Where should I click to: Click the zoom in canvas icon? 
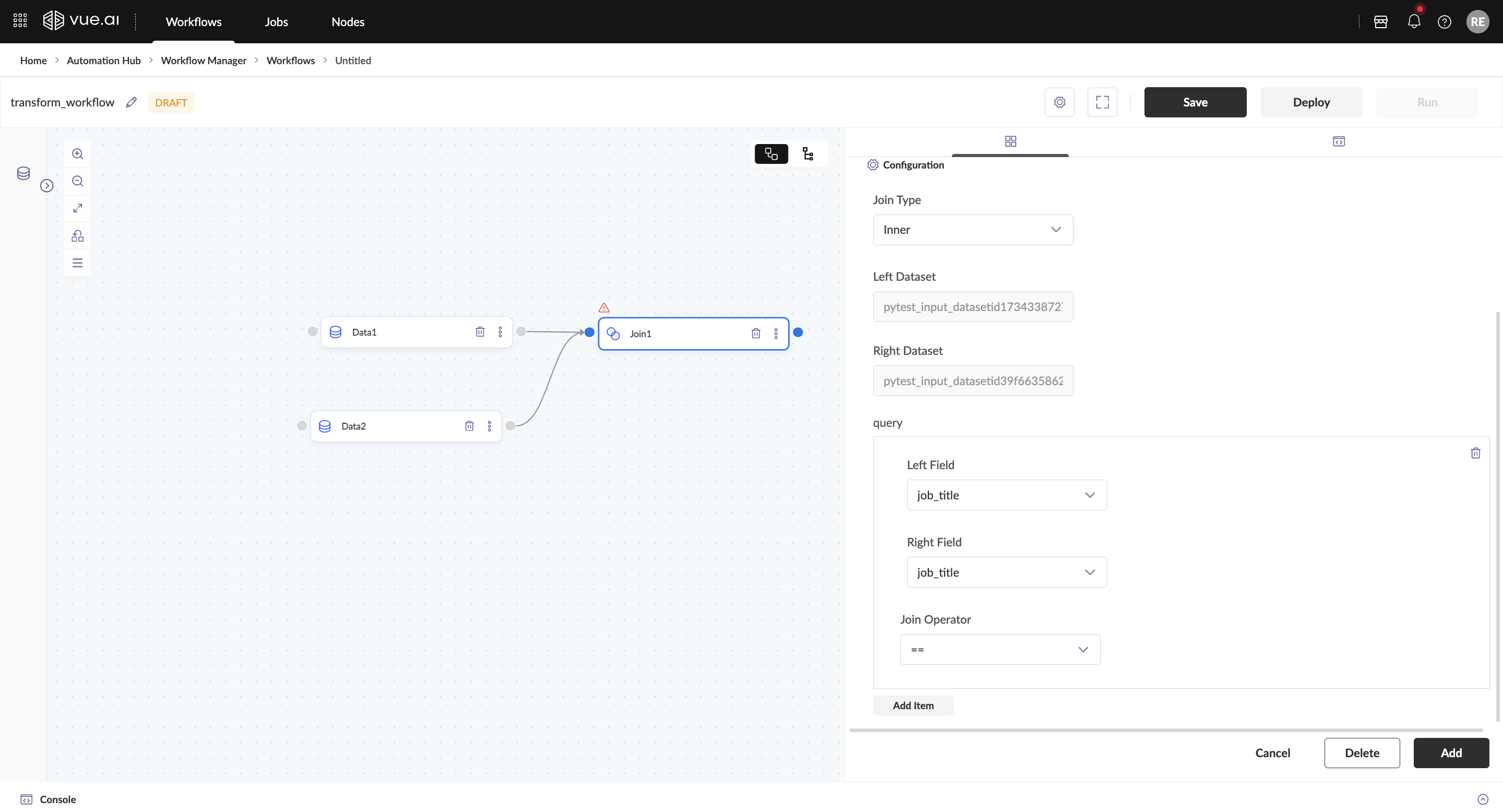78,154
